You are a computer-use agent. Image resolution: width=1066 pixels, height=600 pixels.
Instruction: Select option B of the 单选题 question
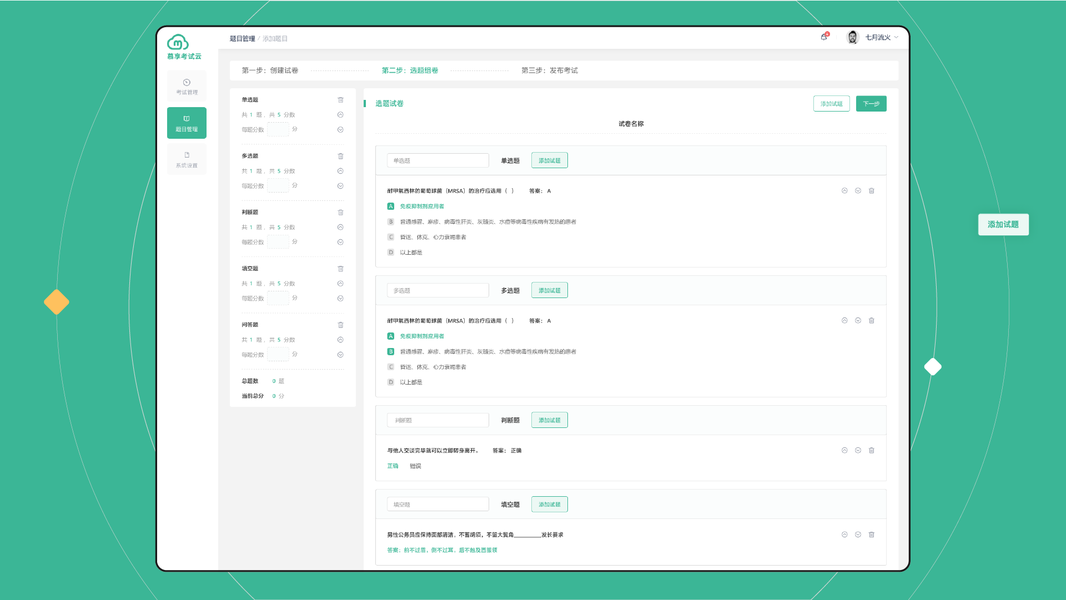pos(391,222)
